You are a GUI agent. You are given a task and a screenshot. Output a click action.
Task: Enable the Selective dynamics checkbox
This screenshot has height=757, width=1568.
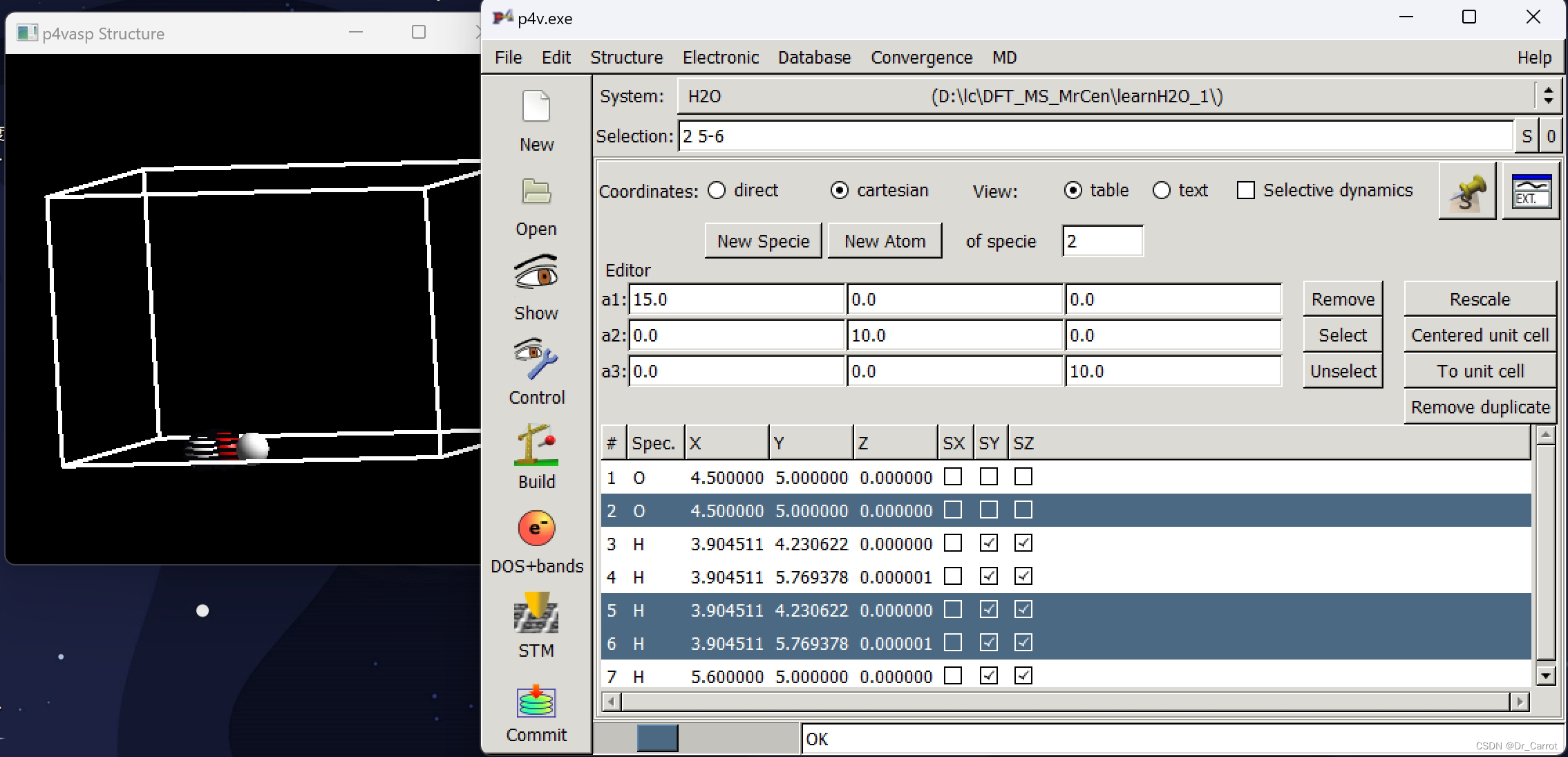tap(1245, 190)
